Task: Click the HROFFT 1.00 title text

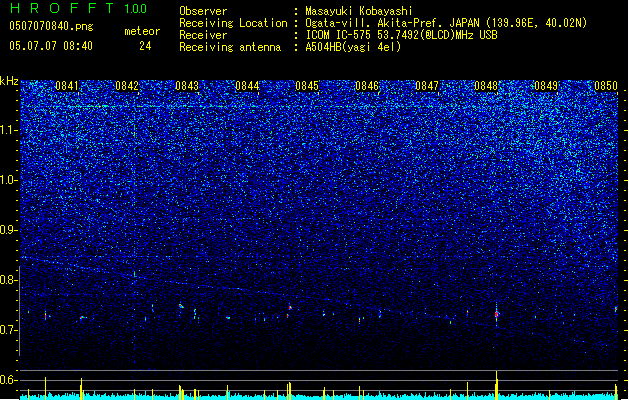Action: click(78, 8)
